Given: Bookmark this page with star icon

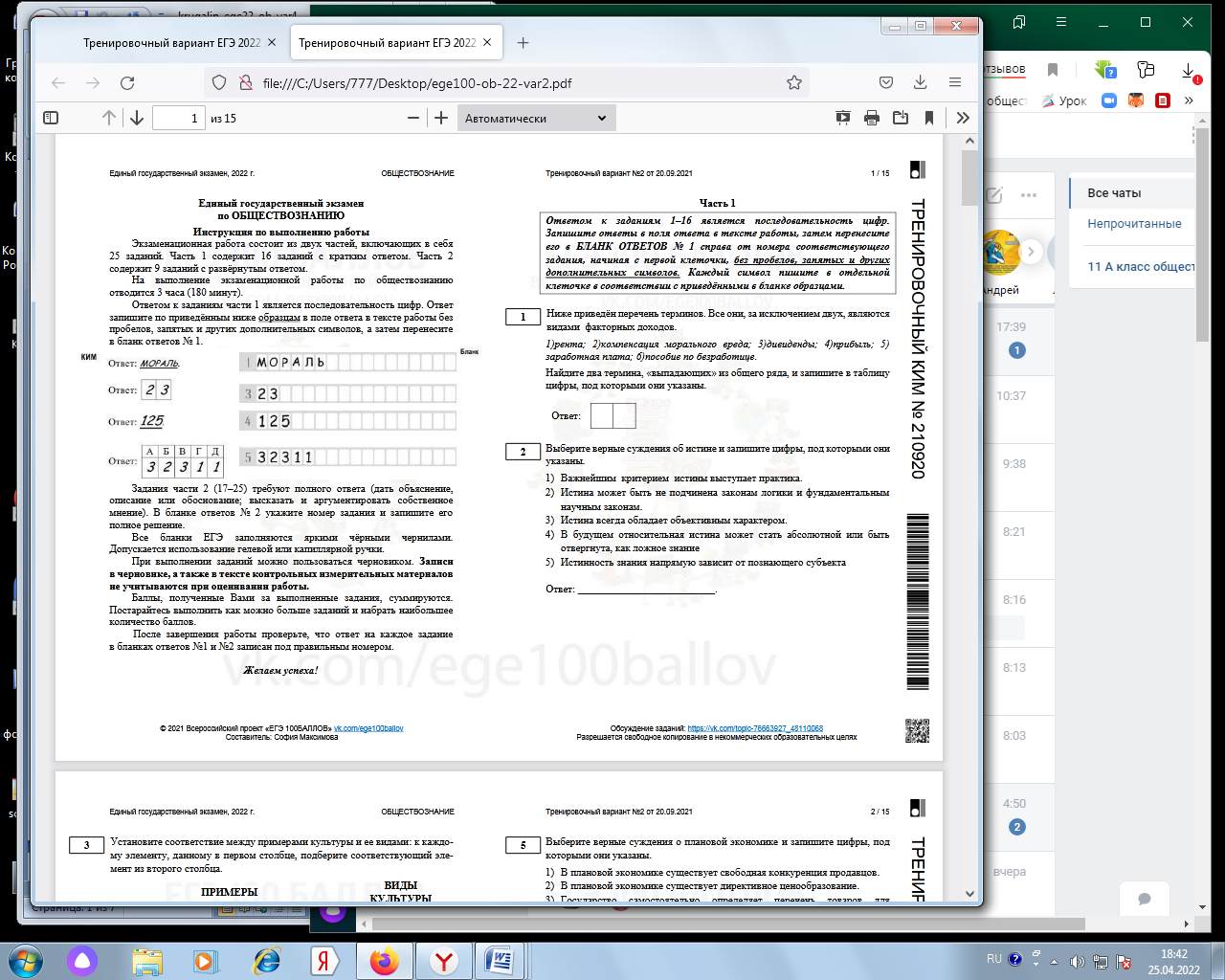Looking at the screenshot, I should pyautogui.click(x=794, y=83).
